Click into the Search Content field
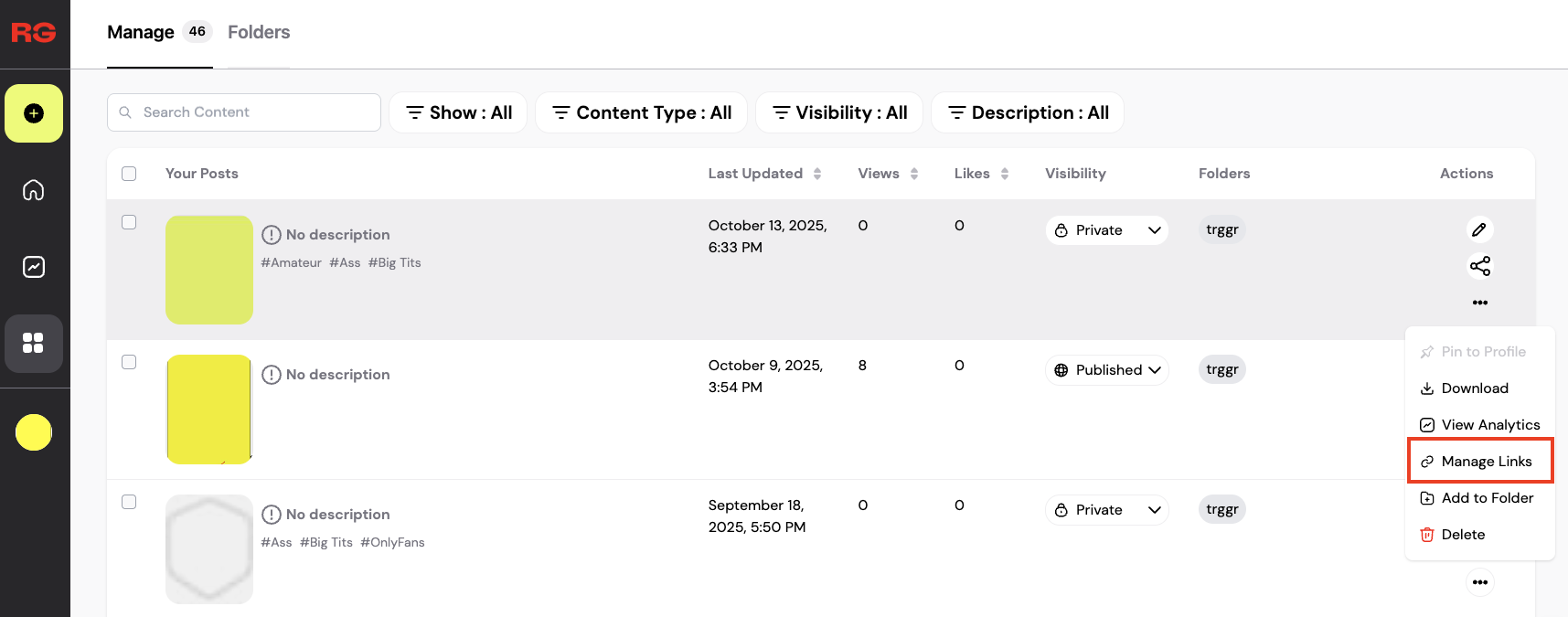1568x617 pixels. point(256,112)
